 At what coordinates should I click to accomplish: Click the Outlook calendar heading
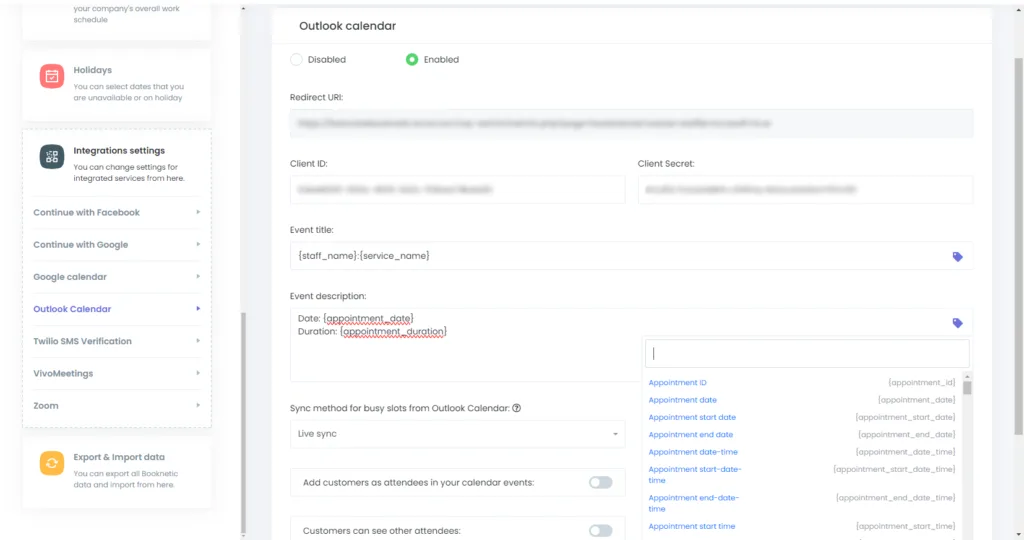(x=347, y=26)
